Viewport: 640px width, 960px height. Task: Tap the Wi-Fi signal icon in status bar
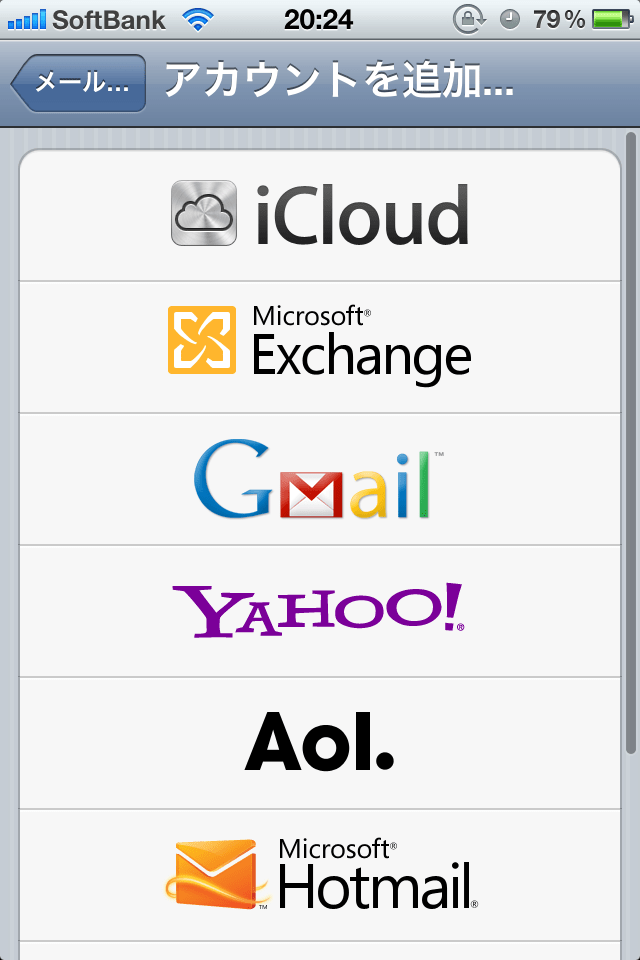[x=198, y=20]
